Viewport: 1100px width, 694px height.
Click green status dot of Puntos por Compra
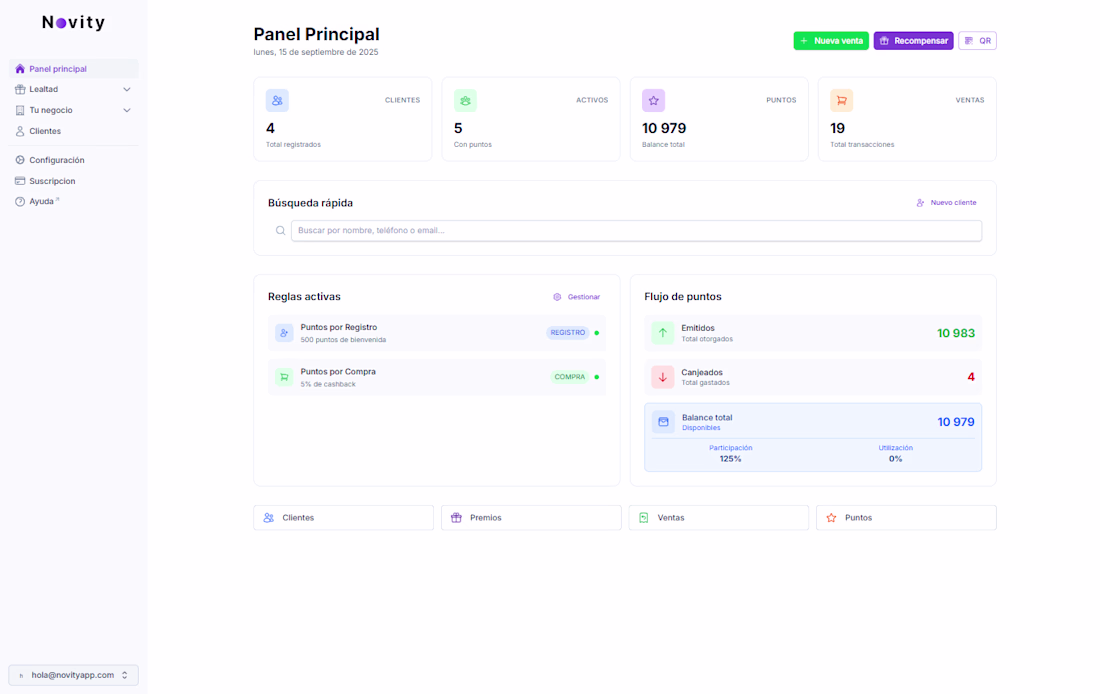pos(597,377)
